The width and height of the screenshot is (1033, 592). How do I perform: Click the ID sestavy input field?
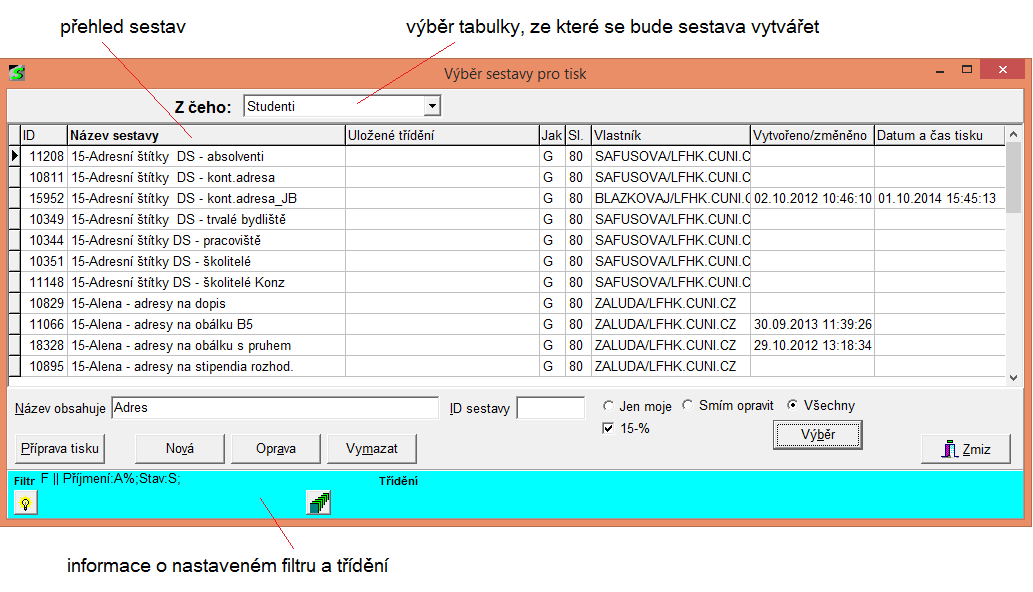click(x=550, y=408)
